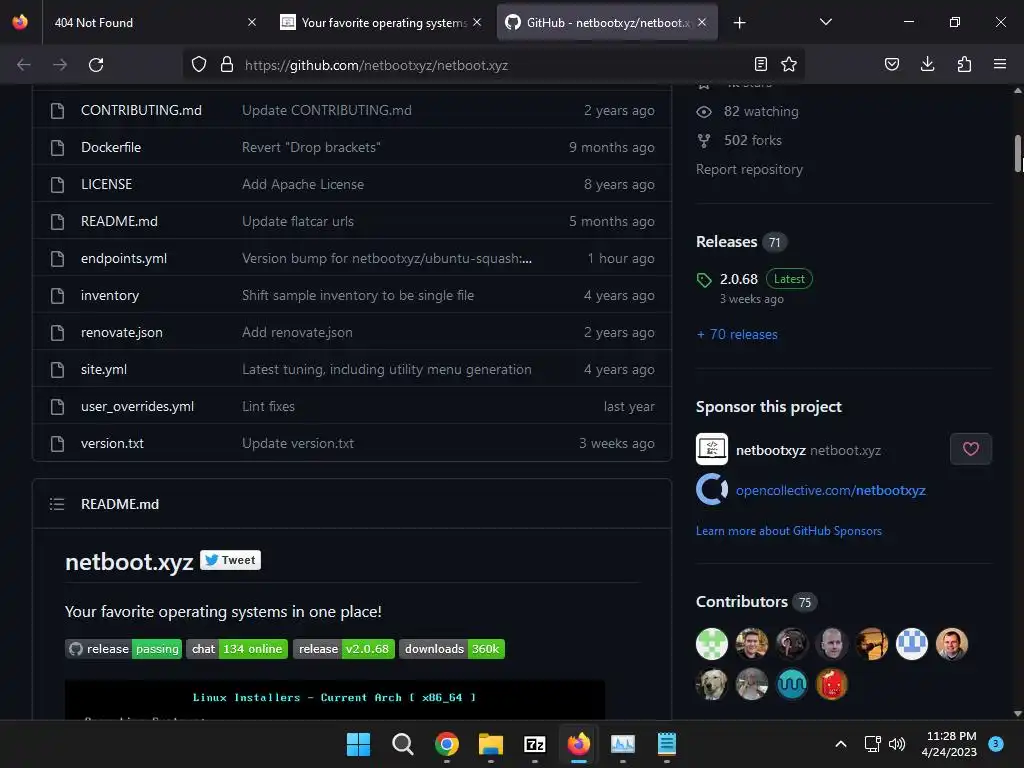Open opencollective.com/netbootxyz link
The width and height of the screenshot is (1024, 768).
(x=831, y=490)
